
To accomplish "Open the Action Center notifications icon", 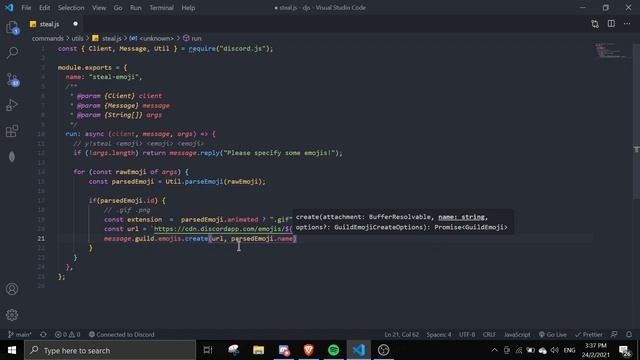I will [x=624, y=350].
